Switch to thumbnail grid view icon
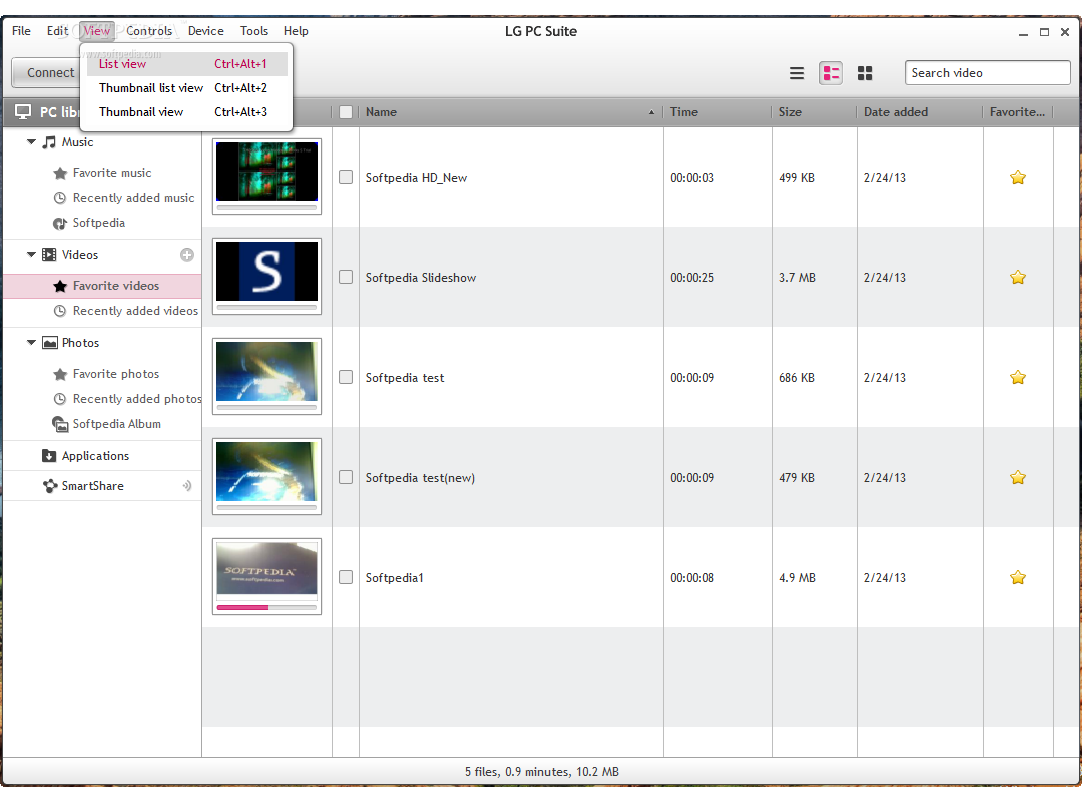 [865, 72]
